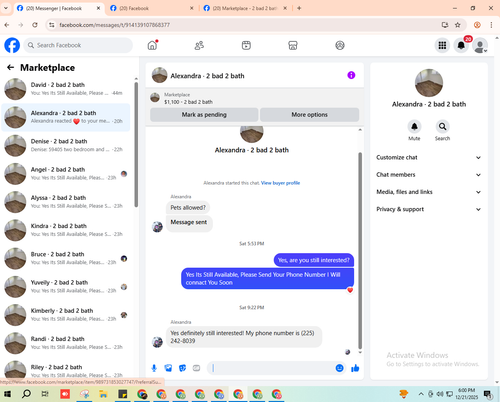Click More options button
Screen dimensions: 500x402
pos(310,115)
